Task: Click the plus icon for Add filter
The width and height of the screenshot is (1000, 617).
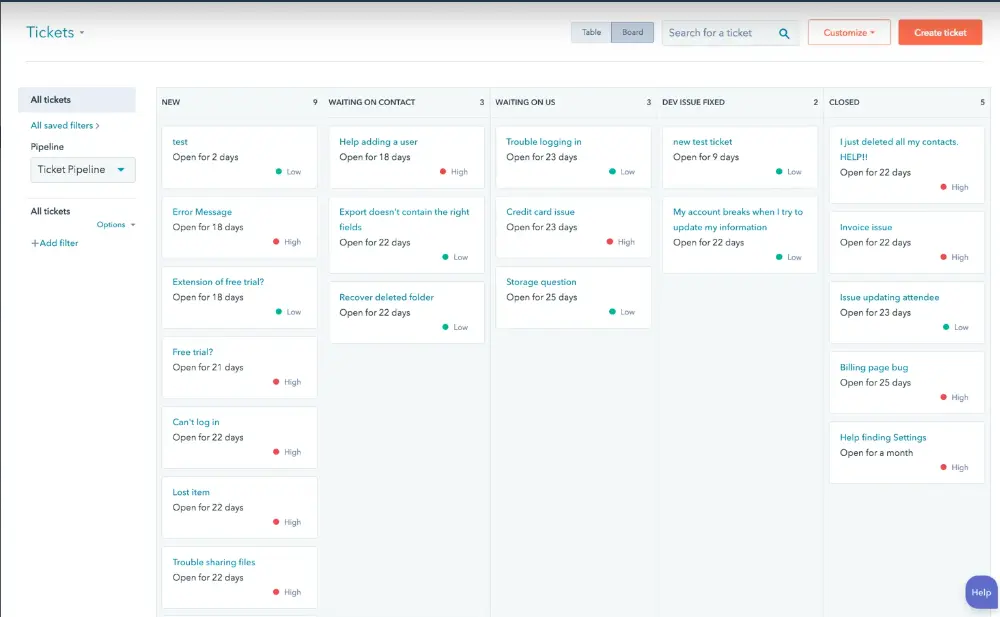Action: (34, 243)
